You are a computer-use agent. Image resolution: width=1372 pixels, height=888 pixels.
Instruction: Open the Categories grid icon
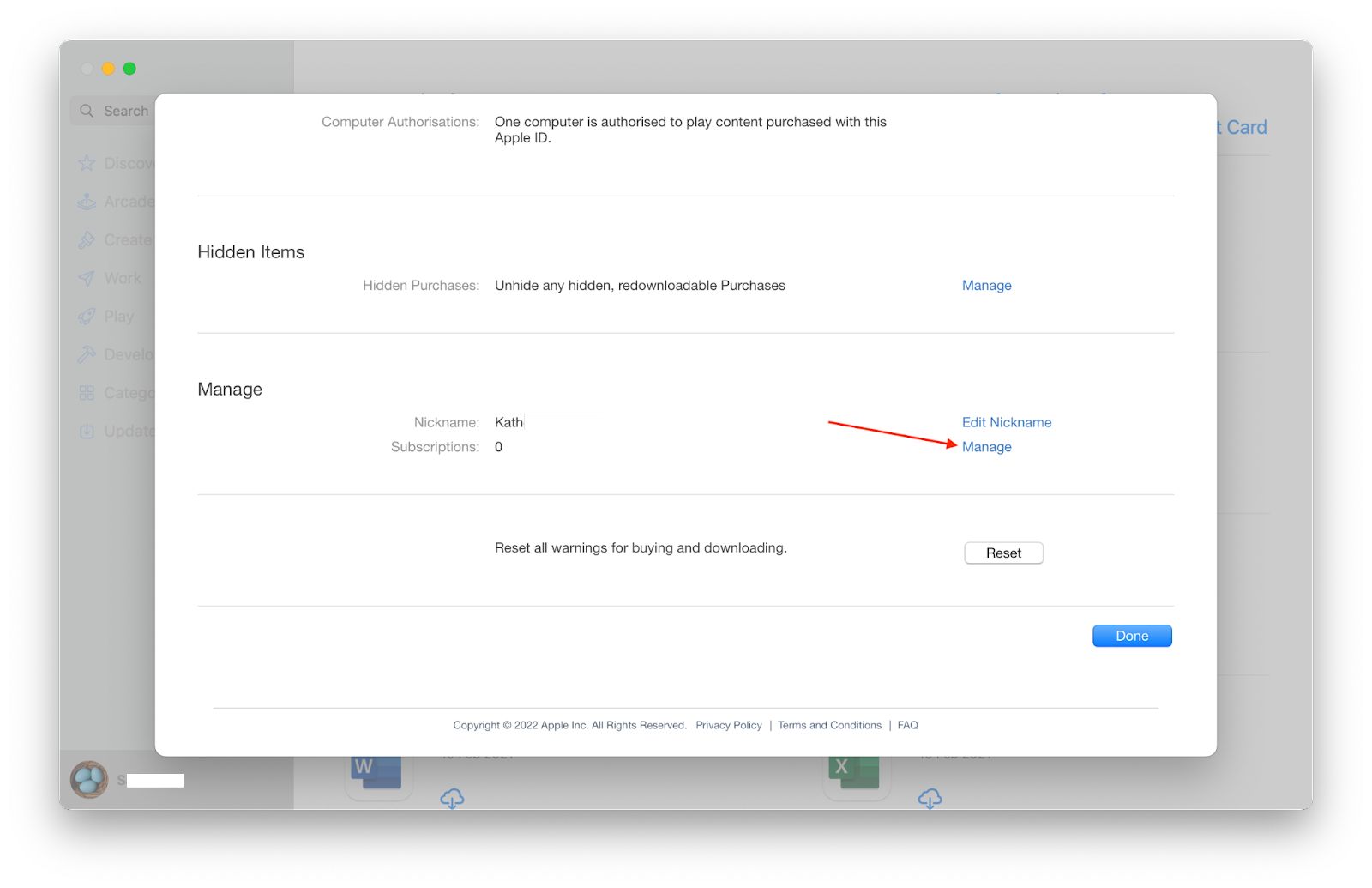pyautogui.click(x=87, y=392)
